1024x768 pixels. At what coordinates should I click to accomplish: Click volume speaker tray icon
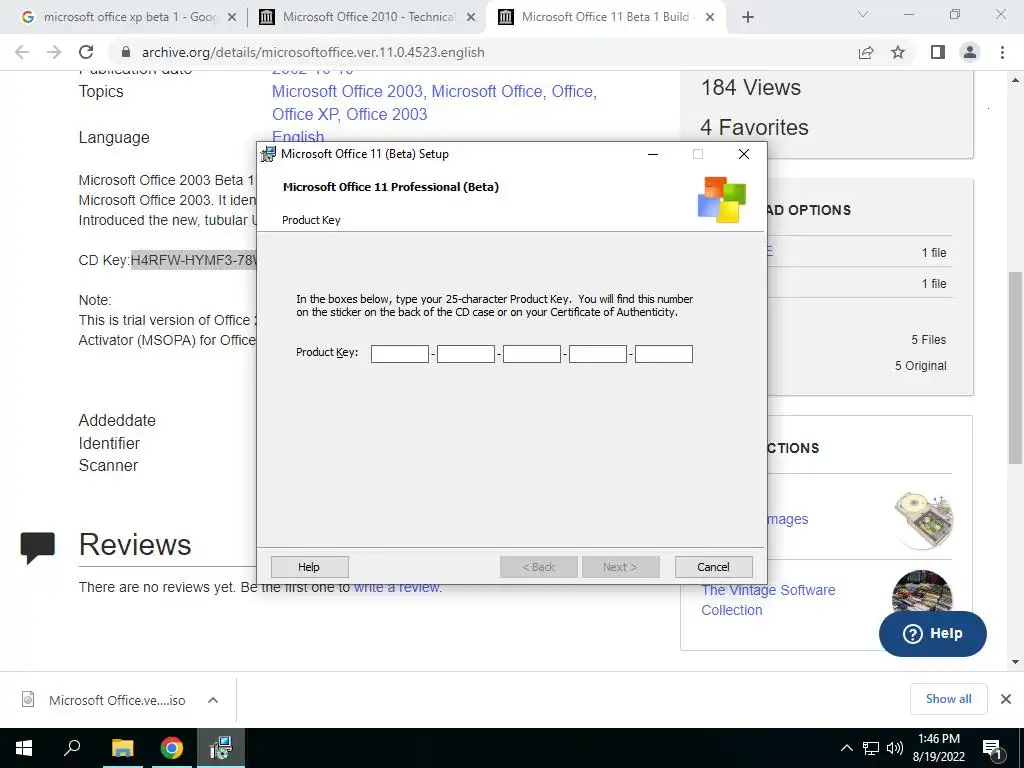895,748
